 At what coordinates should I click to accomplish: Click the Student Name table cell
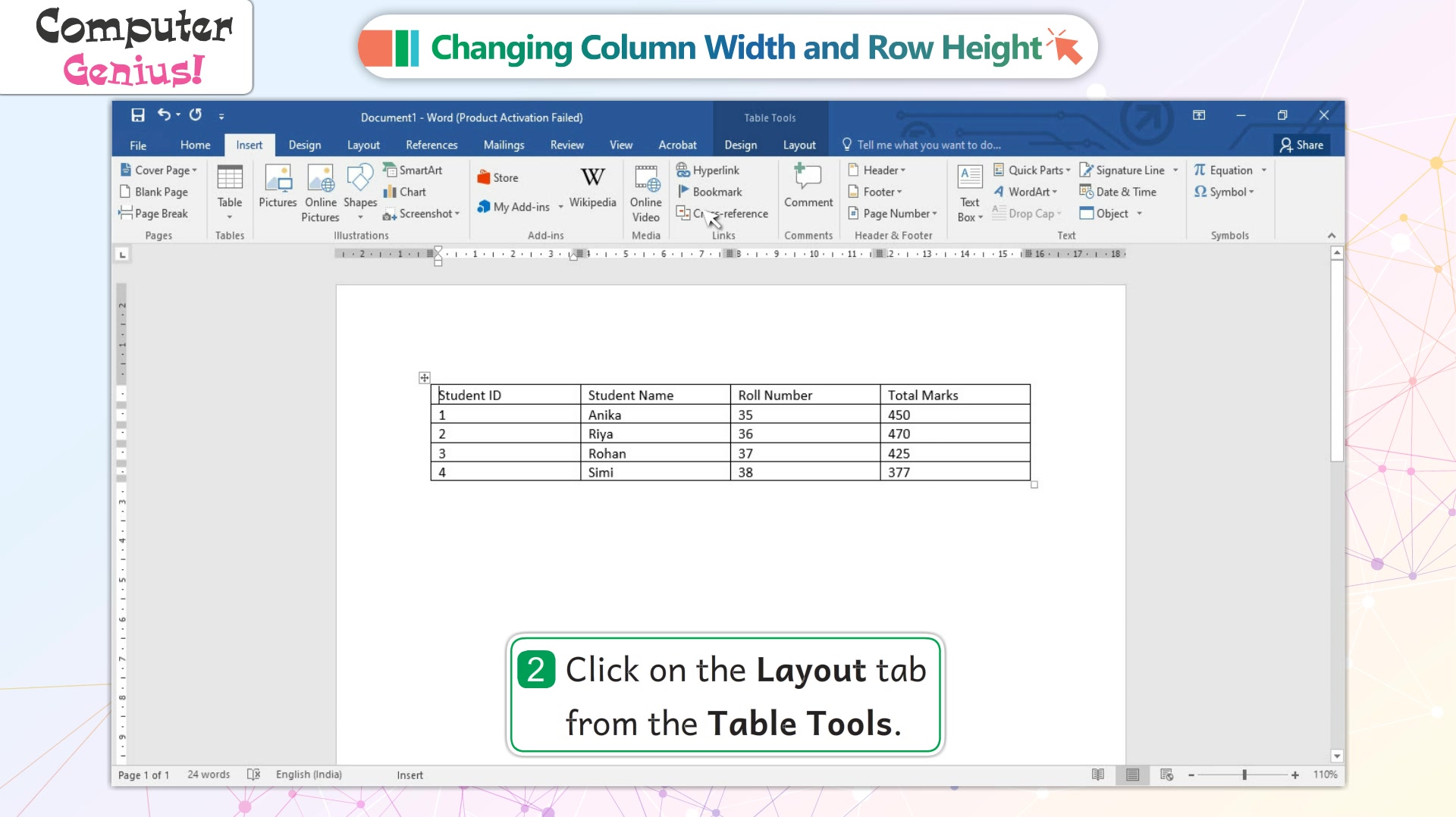point(655,395)
